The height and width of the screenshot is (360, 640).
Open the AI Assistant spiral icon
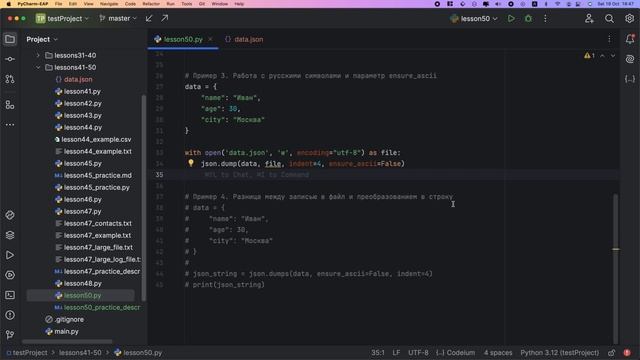click(x=630, y=59)
